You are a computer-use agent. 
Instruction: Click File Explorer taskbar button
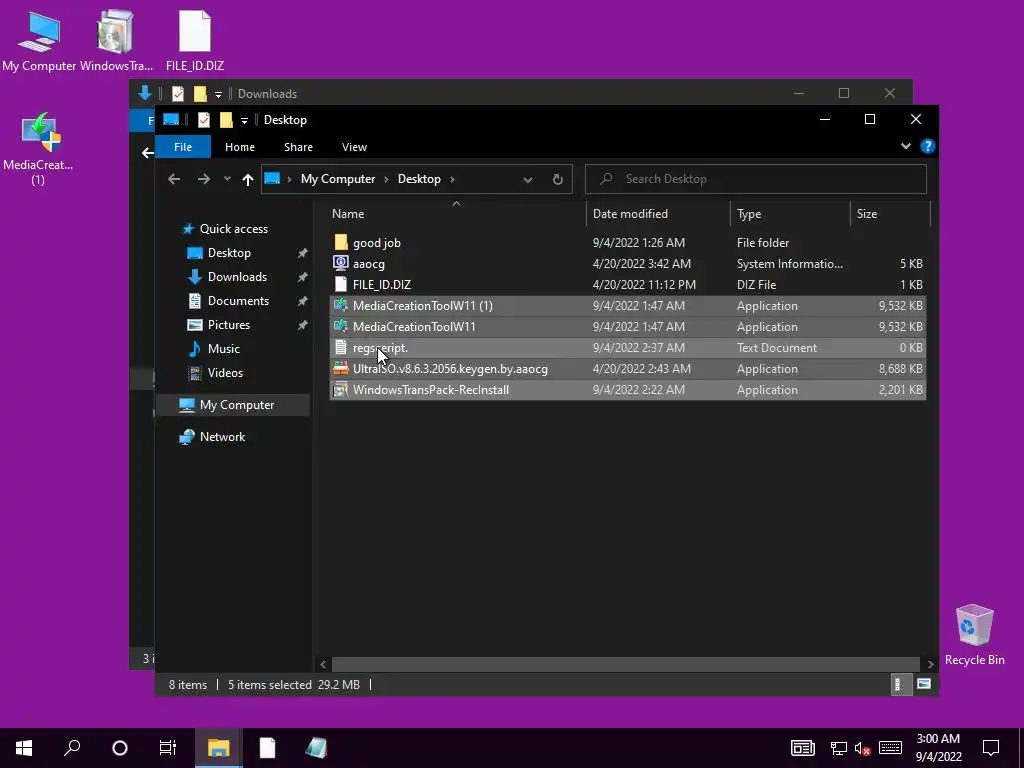pyautogui.click(x=219, y=748)
